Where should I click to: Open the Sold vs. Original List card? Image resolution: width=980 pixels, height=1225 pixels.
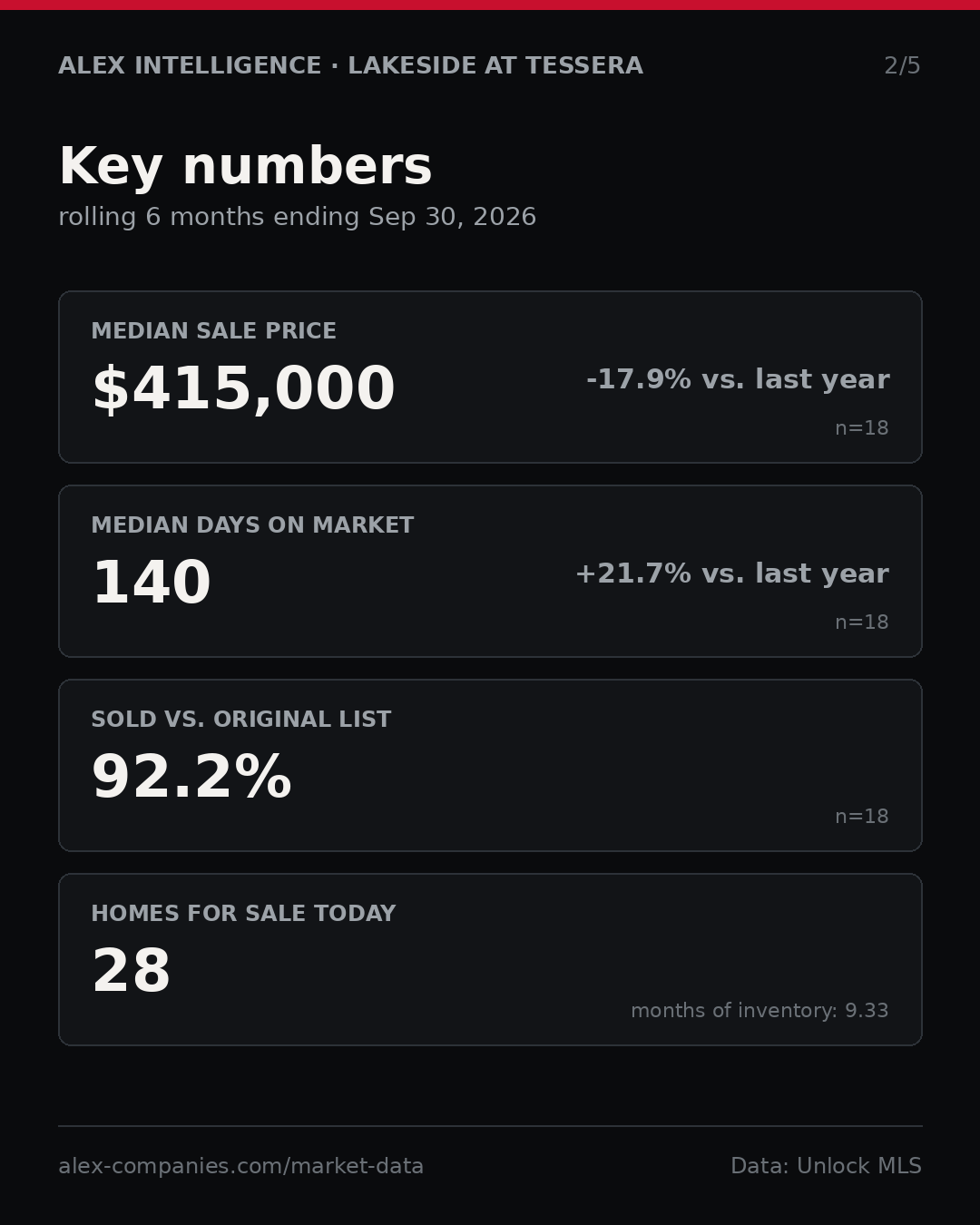(x=490, y=765)
